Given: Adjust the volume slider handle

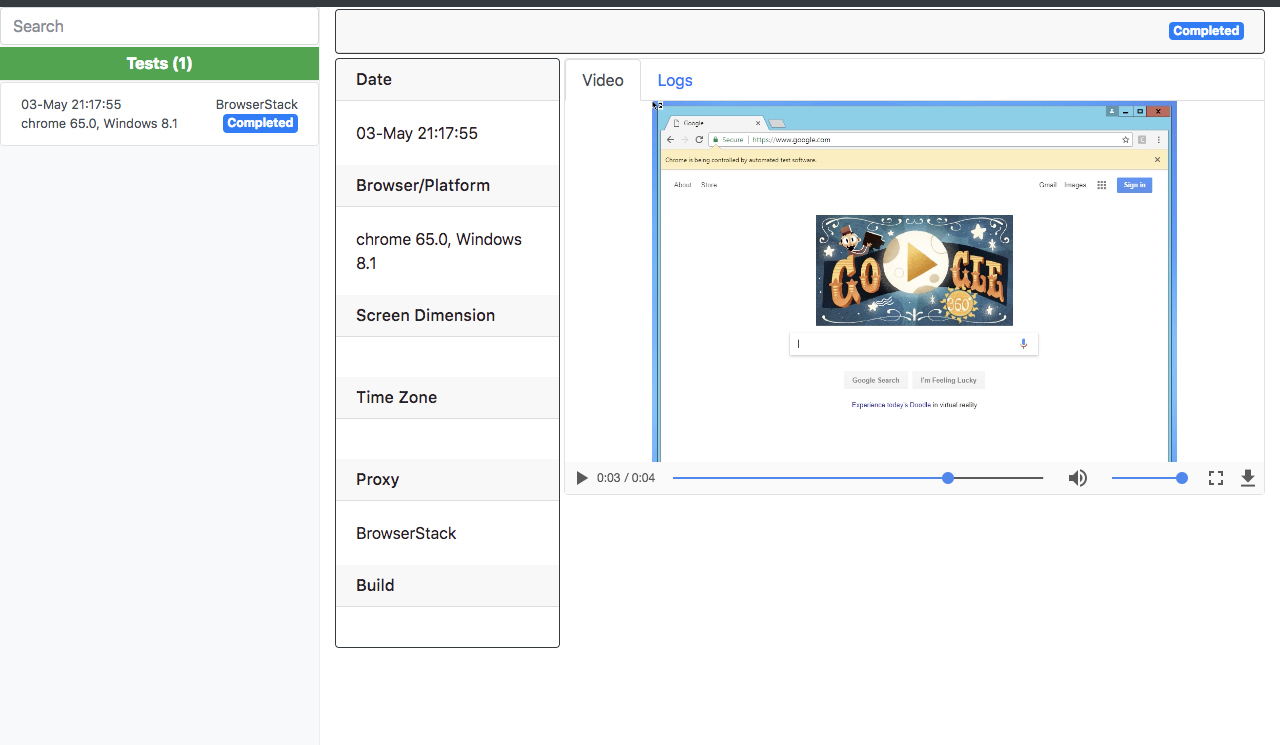Looking at the screenshot, I should point(1182,477).
